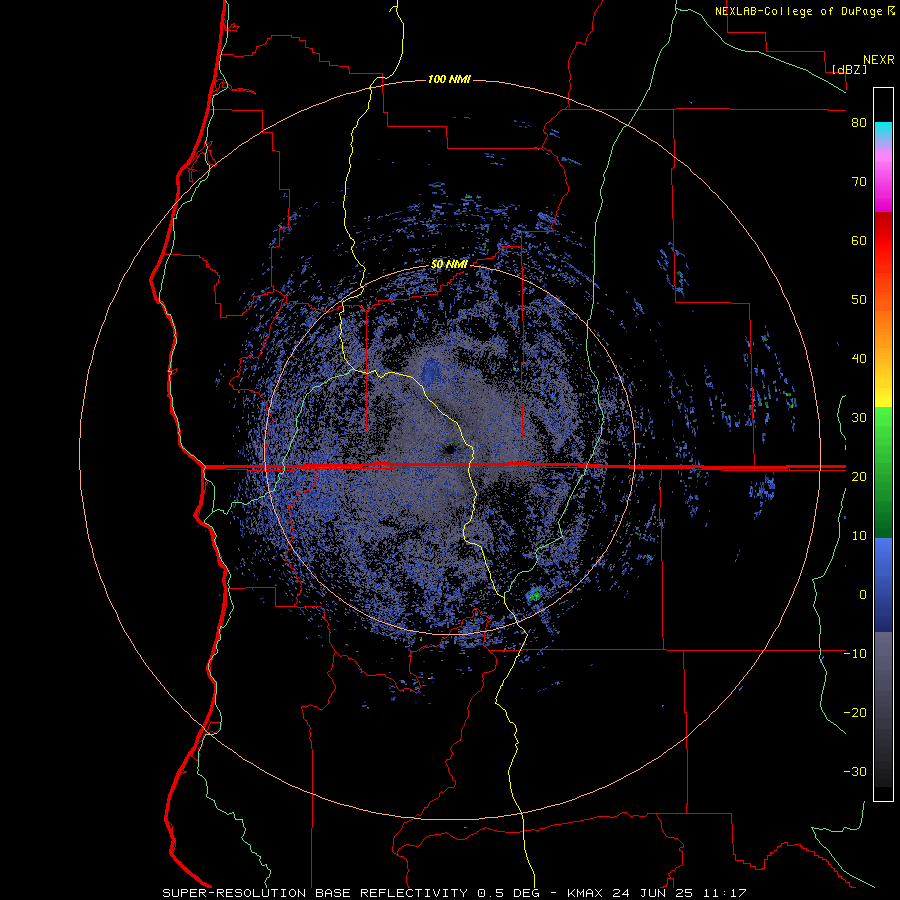Click the [dBZ] unit label
The height and width of the screenshot is (900, 900).
pyautogui.click(x=850, y=70)
